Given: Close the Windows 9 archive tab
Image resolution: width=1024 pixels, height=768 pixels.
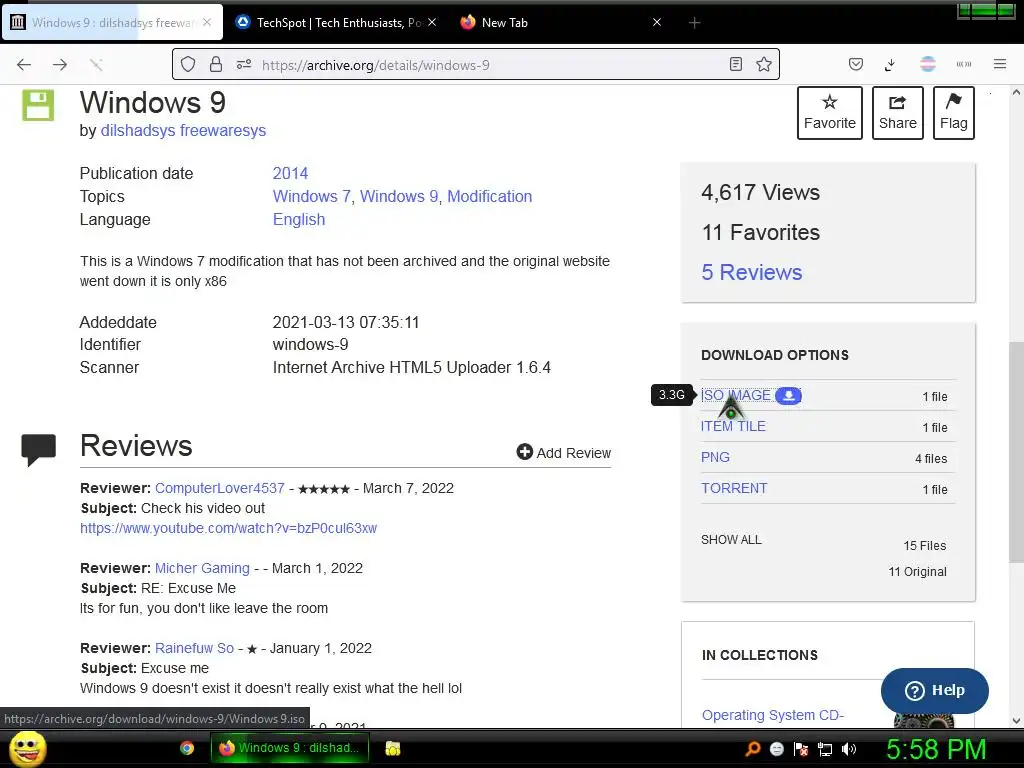Looking at the screenshot, I should click(x=206, y=22).
